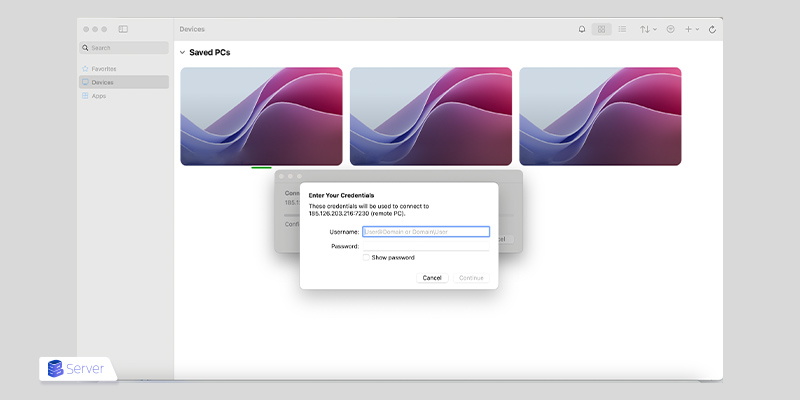The width and height of the screenshot is (800, 400).
Task: Select the left saved PC thumbnail
Action: [261, 116]
